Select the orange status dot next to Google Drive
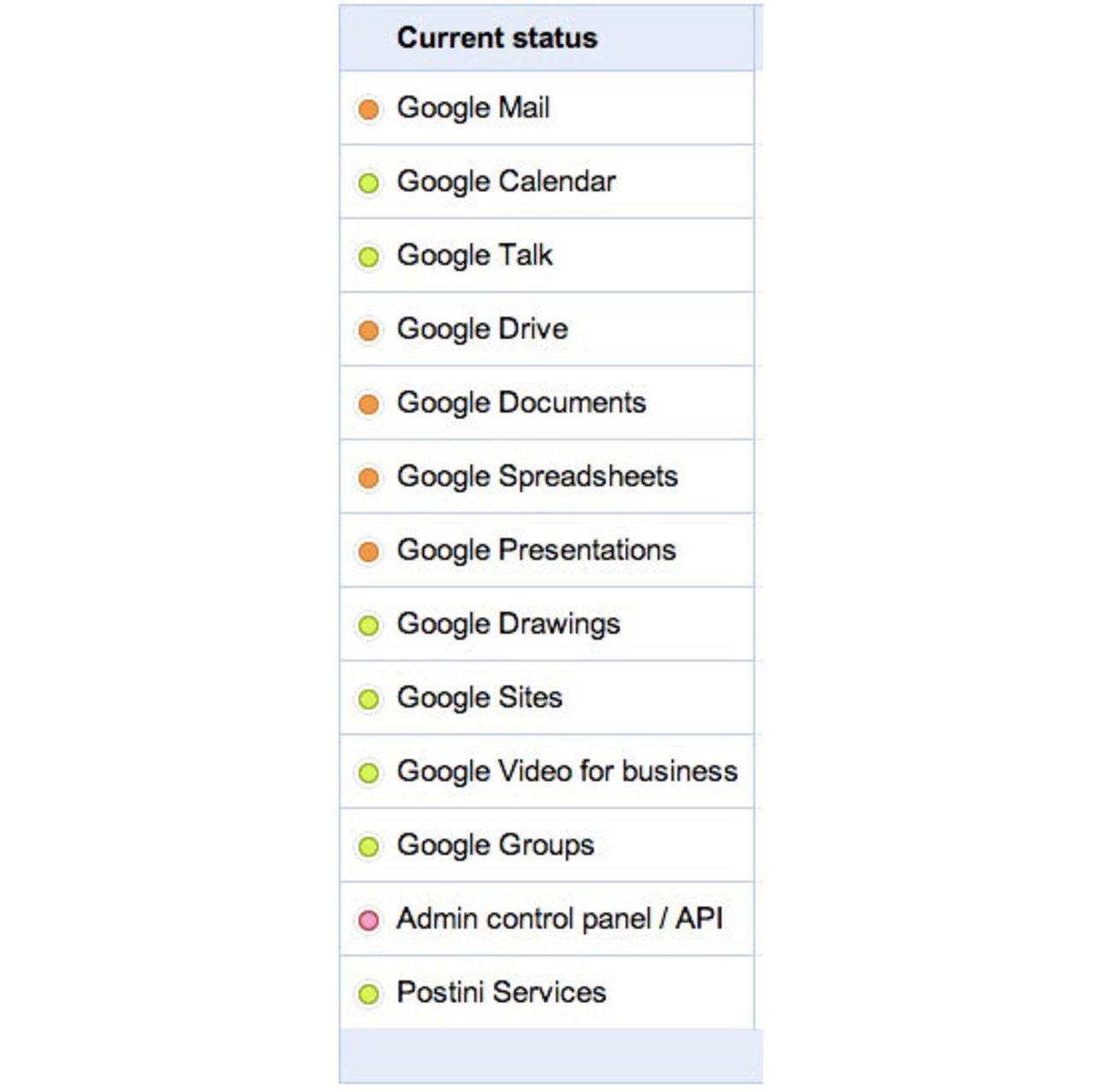Viewport: 1096px width, 1092px height. 369,329
